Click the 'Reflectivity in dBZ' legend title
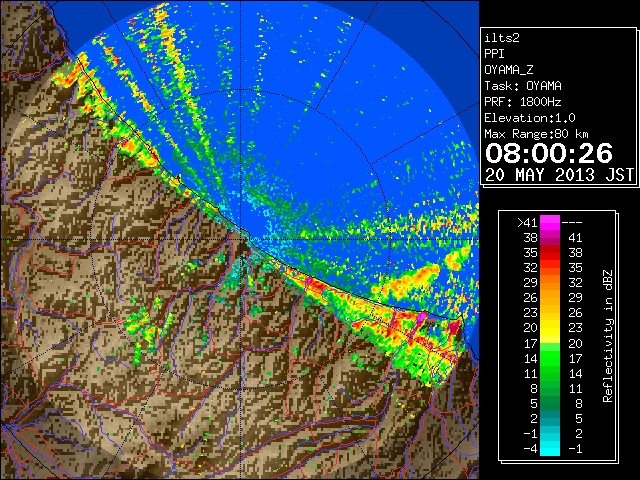Screen dimensions: 640x480 [608, 336]
